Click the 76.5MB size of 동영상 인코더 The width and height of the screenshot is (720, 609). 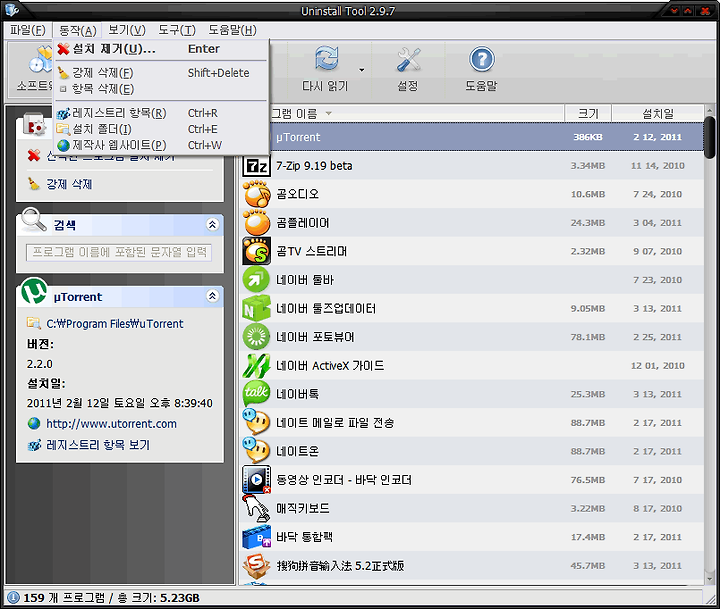(587, 480)
